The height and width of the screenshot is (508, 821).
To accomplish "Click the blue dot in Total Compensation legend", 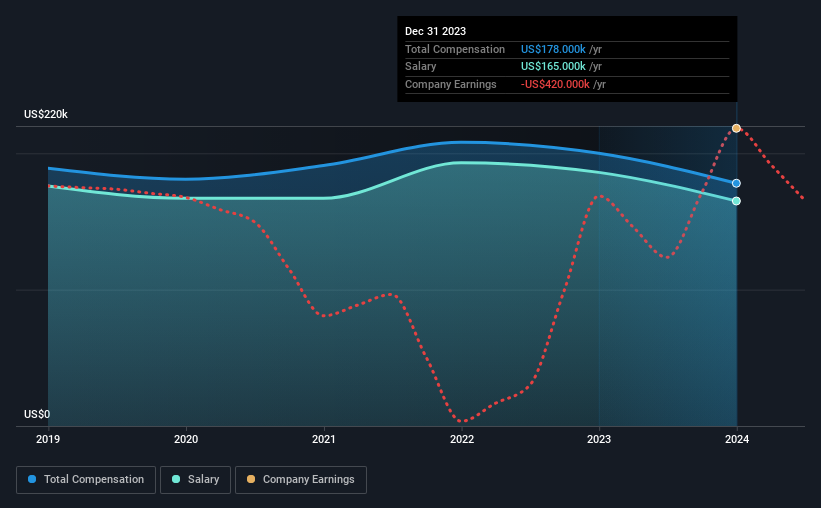I will click(x=32, y=479).
